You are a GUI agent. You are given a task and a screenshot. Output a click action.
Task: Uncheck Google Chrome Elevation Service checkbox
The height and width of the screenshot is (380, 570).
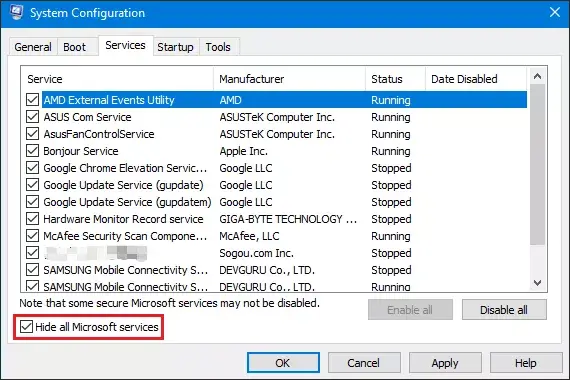click(x=32, y=168)
